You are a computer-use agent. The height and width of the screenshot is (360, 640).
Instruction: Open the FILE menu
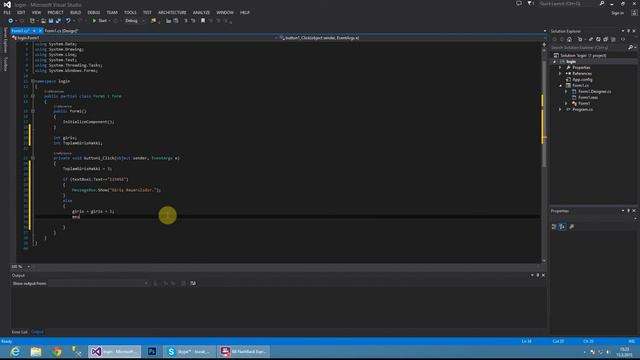click(7, 13)
